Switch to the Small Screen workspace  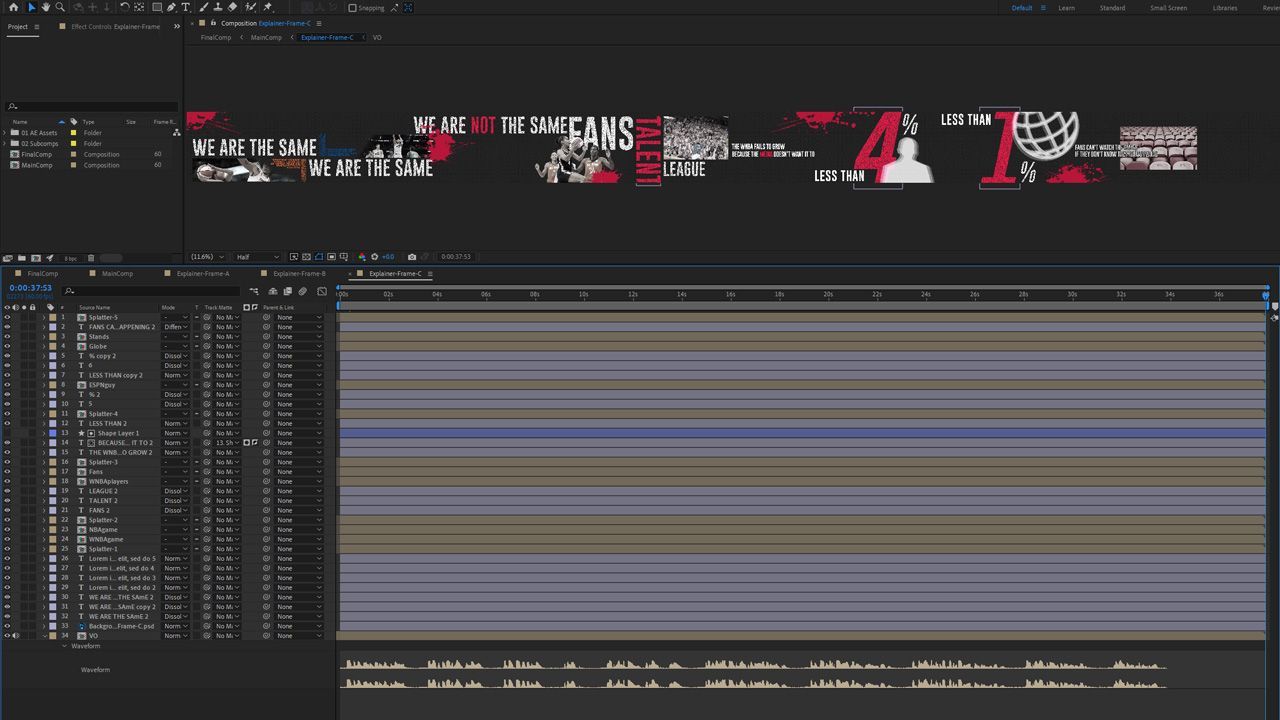(x=1168, y=8)
